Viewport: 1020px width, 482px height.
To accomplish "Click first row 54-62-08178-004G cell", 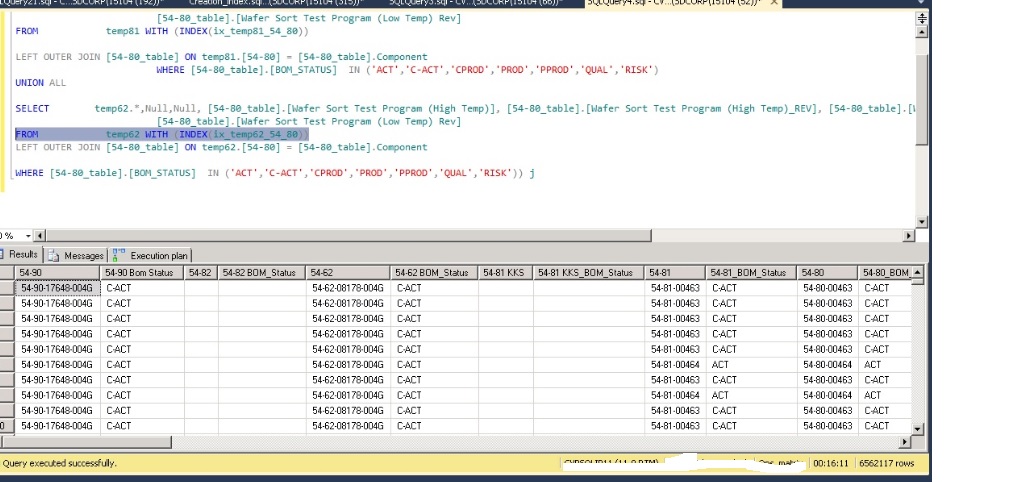I will pos(348,288).
